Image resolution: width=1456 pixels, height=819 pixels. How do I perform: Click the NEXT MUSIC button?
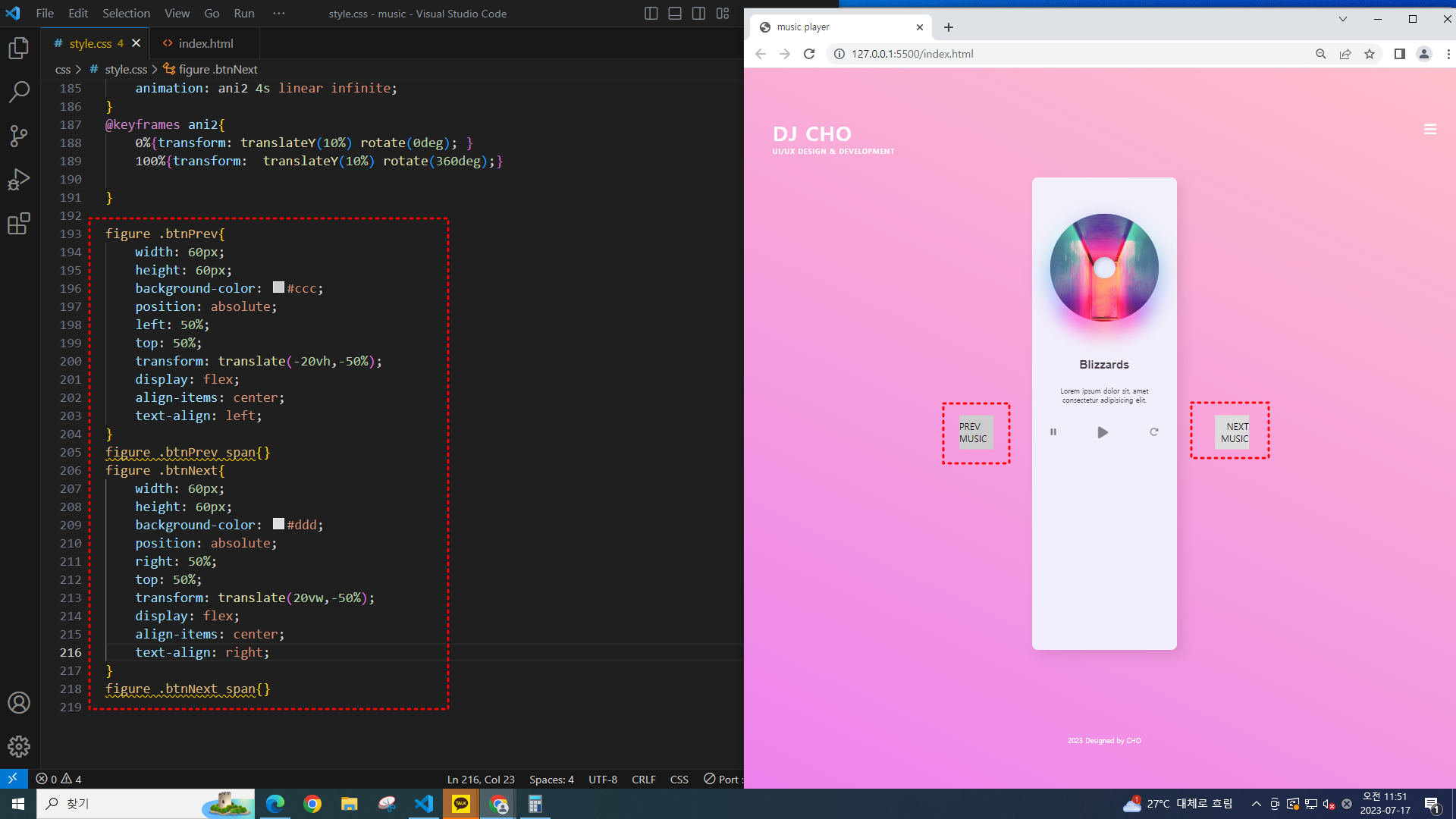point(1232,432)
